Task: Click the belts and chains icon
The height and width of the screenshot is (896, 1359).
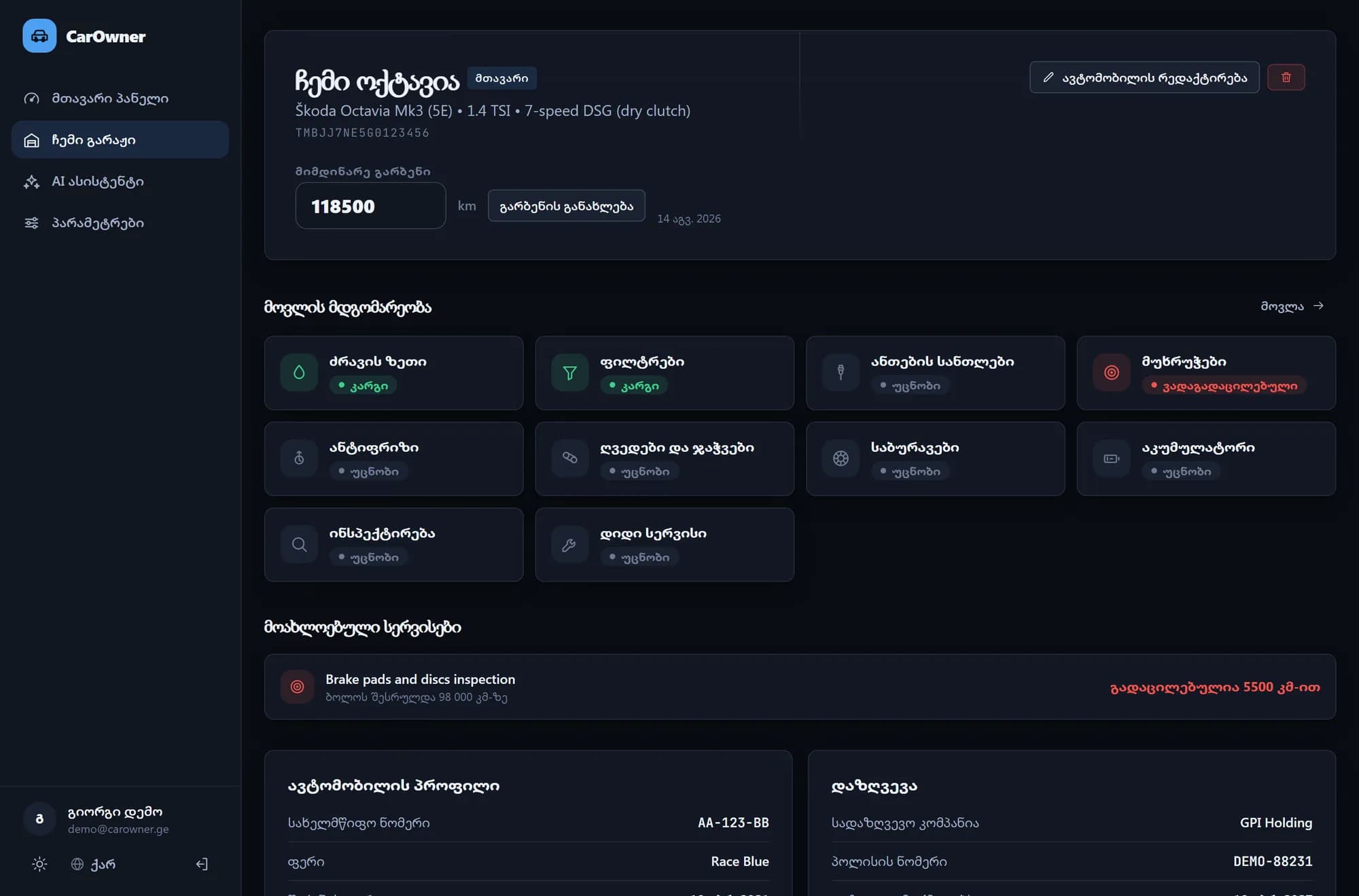Action: (569, 459)
